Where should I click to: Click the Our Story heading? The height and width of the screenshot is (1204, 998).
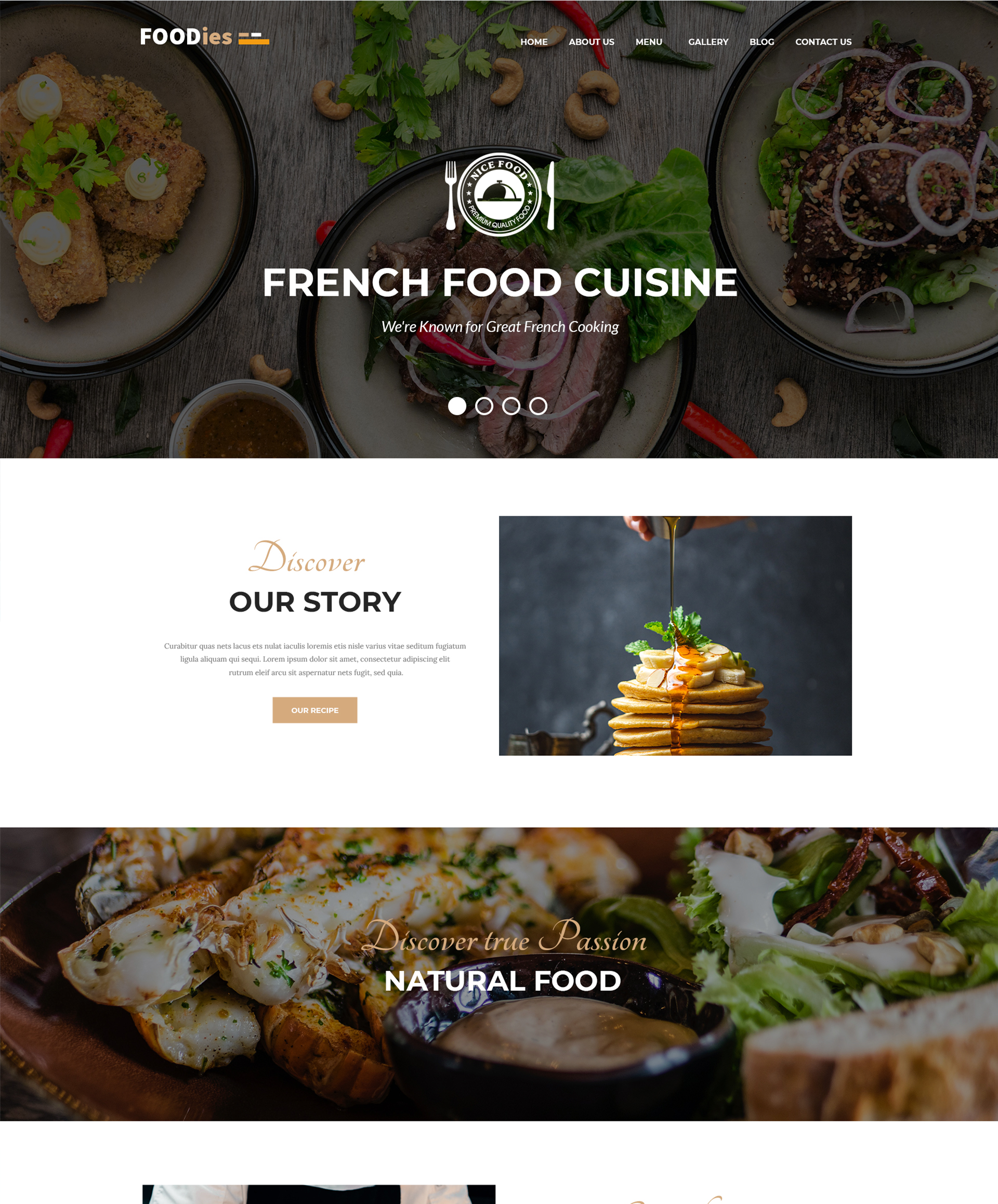314,601
